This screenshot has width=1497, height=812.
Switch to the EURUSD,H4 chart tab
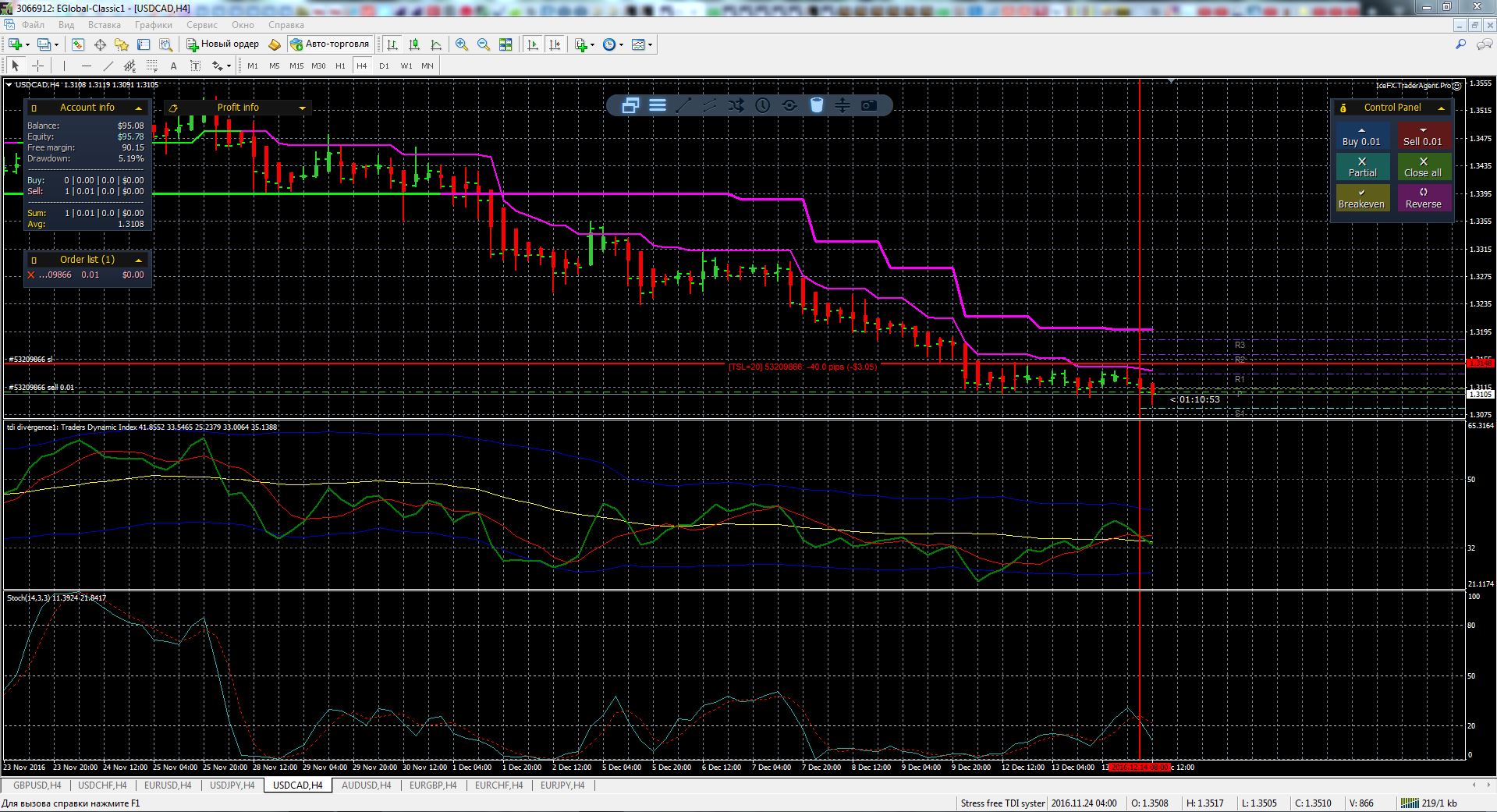pos(167,785)
